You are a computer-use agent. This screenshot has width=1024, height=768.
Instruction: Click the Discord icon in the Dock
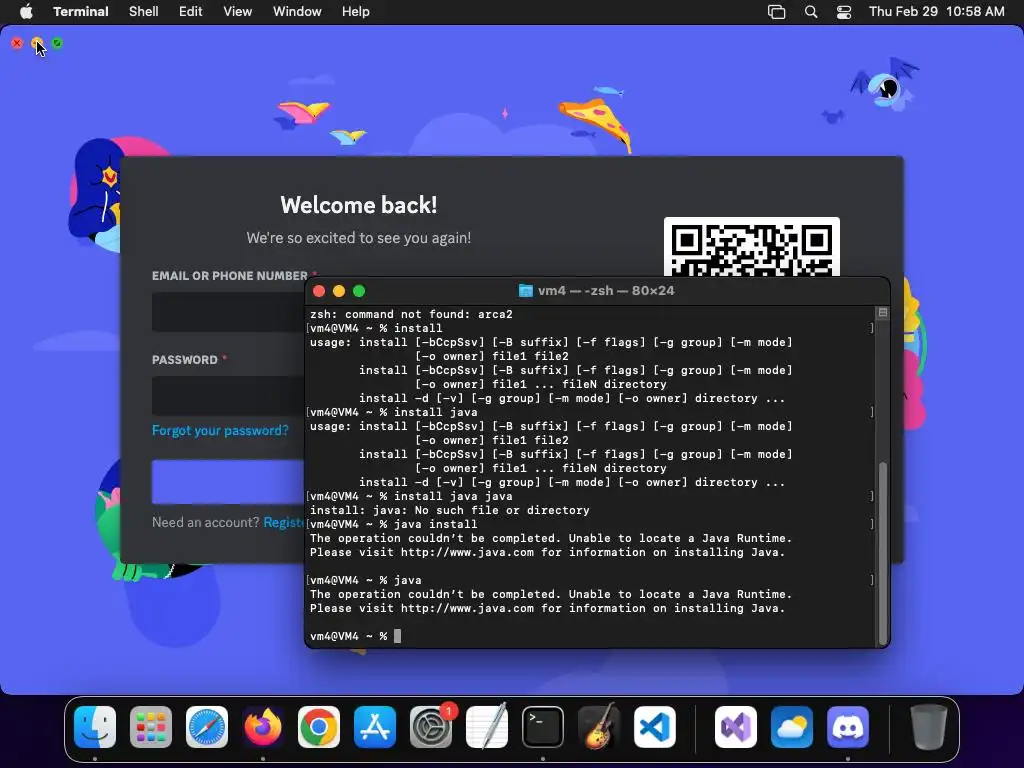click(848, 727)
